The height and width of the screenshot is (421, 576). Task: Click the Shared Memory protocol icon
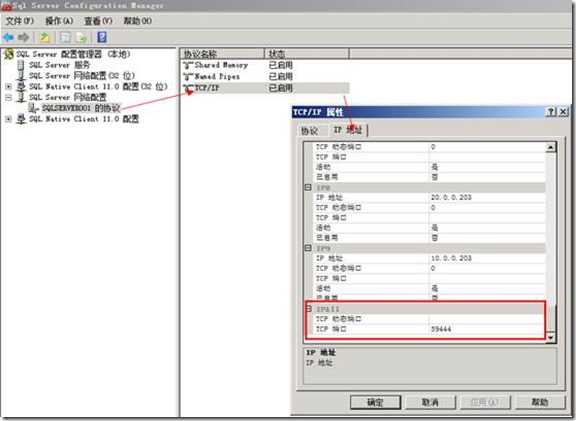pyautogui.click(x=188, y=66)
